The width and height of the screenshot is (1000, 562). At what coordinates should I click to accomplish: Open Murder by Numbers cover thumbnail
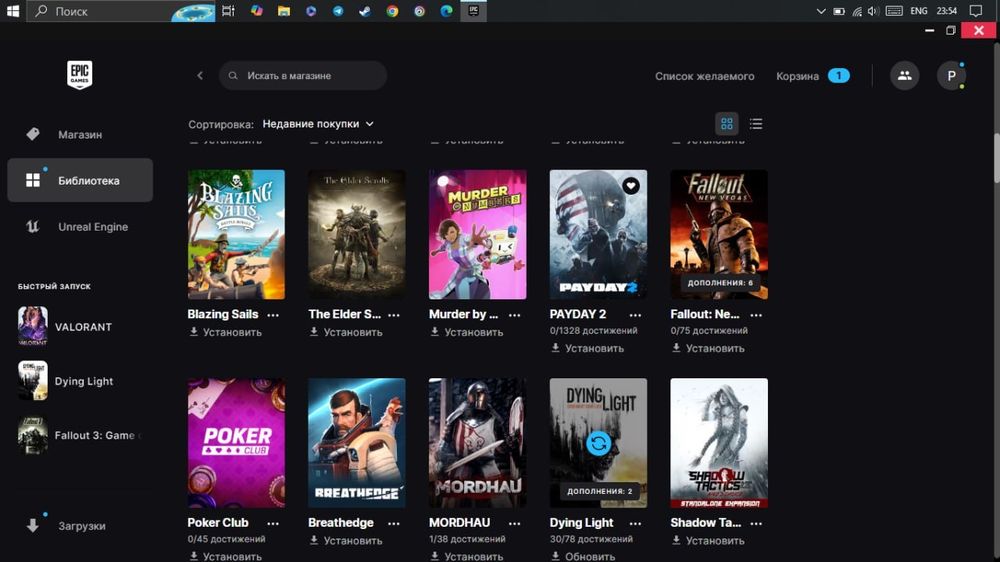click(x=477, y=234)
